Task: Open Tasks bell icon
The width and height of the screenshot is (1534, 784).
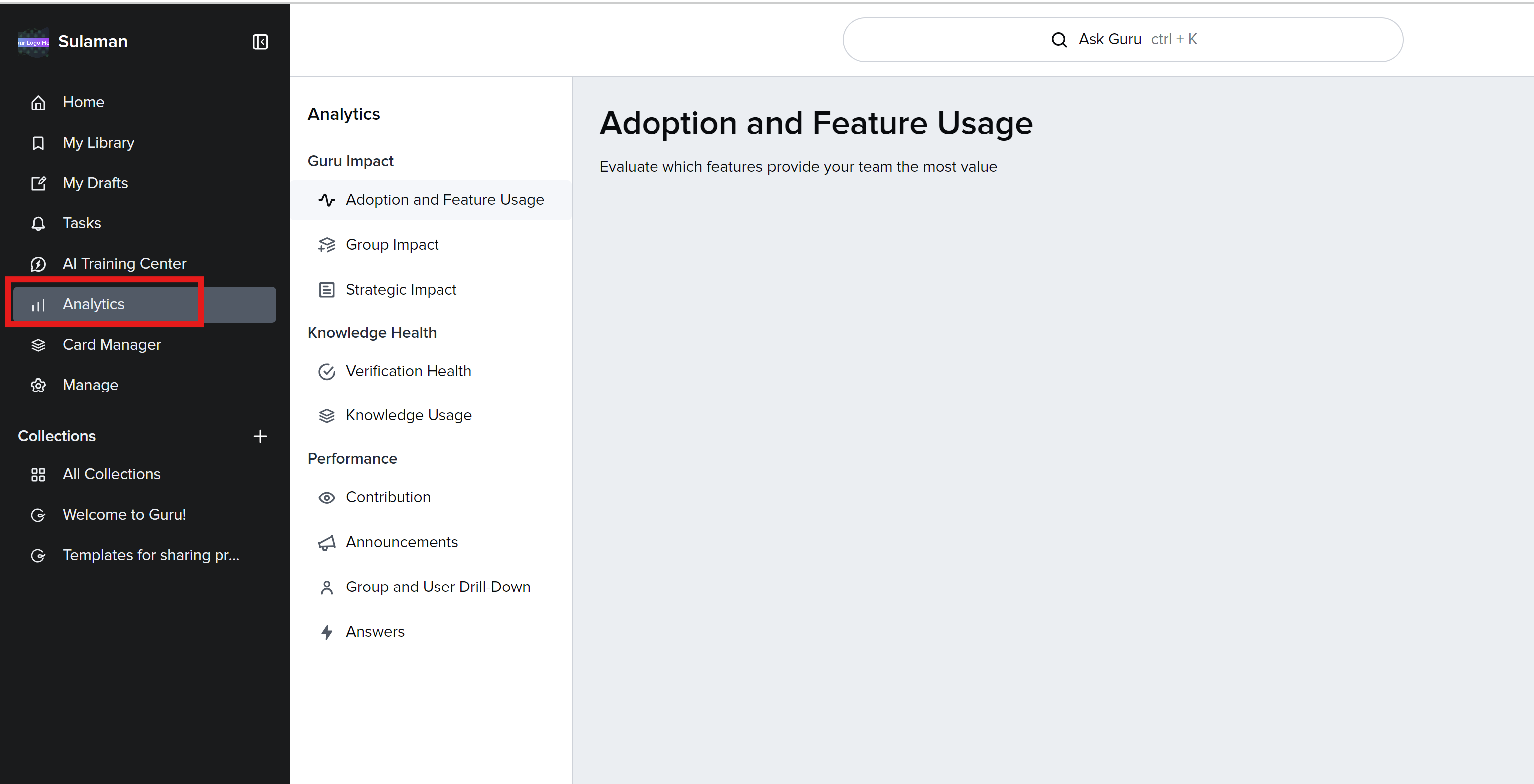Action: [38, 224]
